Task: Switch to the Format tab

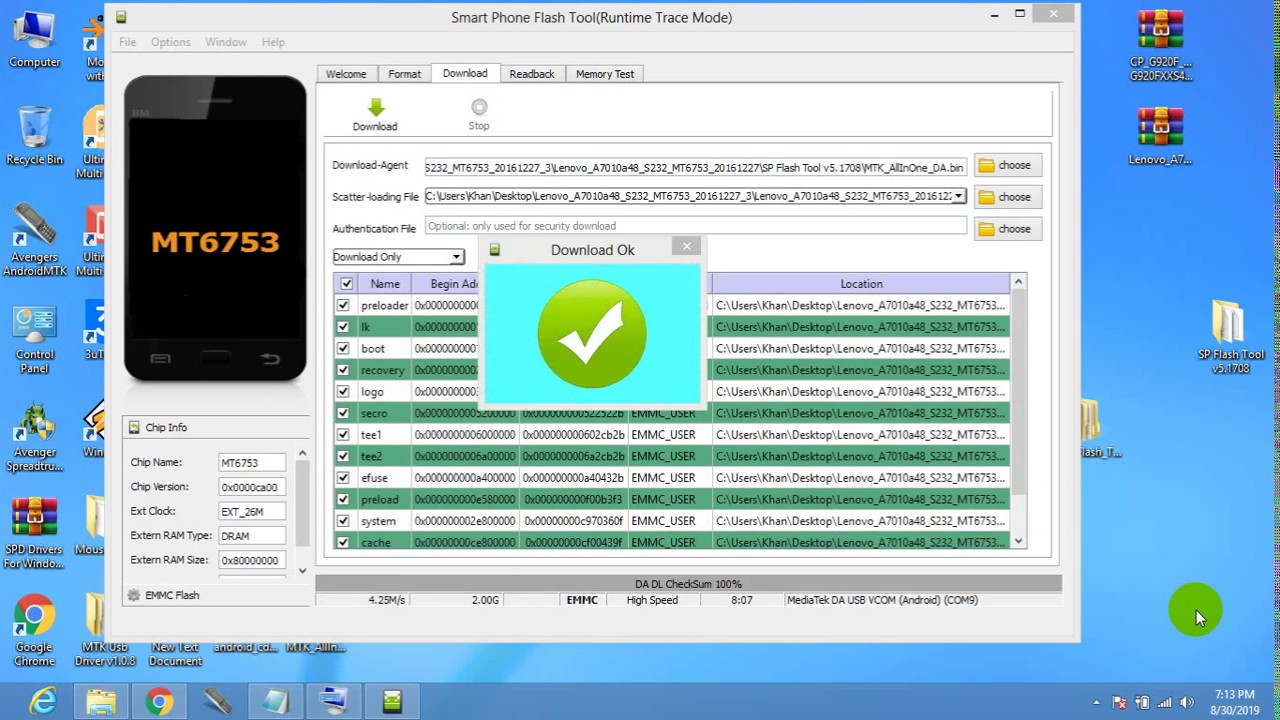Action: [x=405, y=74]
